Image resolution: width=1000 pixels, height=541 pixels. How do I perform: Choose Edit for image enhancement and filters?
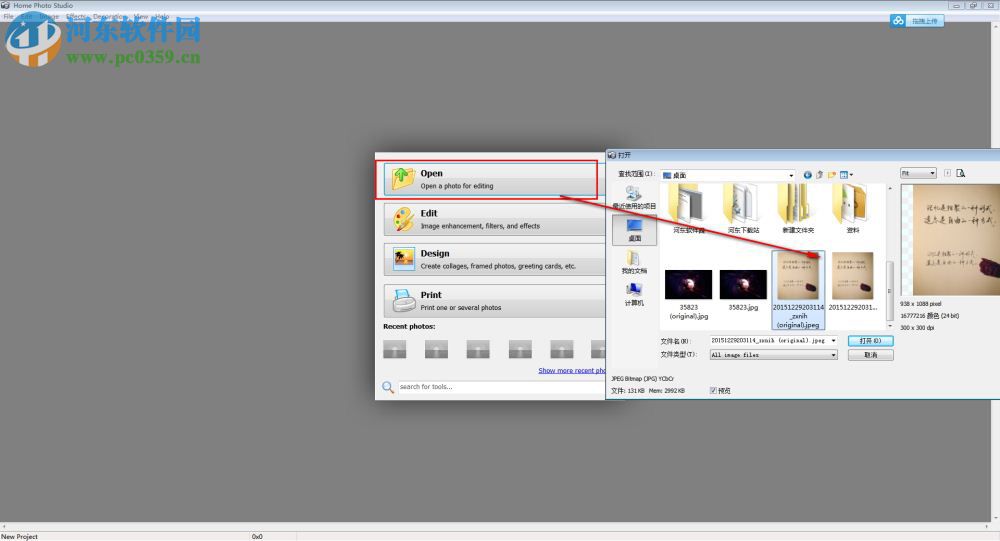494,219
